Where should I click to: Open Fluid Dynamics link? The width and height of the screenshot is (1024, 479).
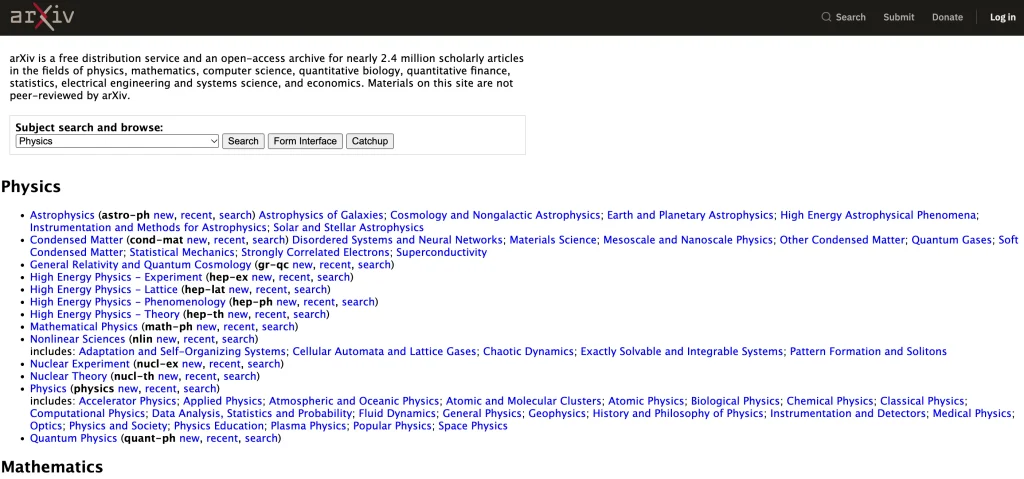click(x=397, y=414)
